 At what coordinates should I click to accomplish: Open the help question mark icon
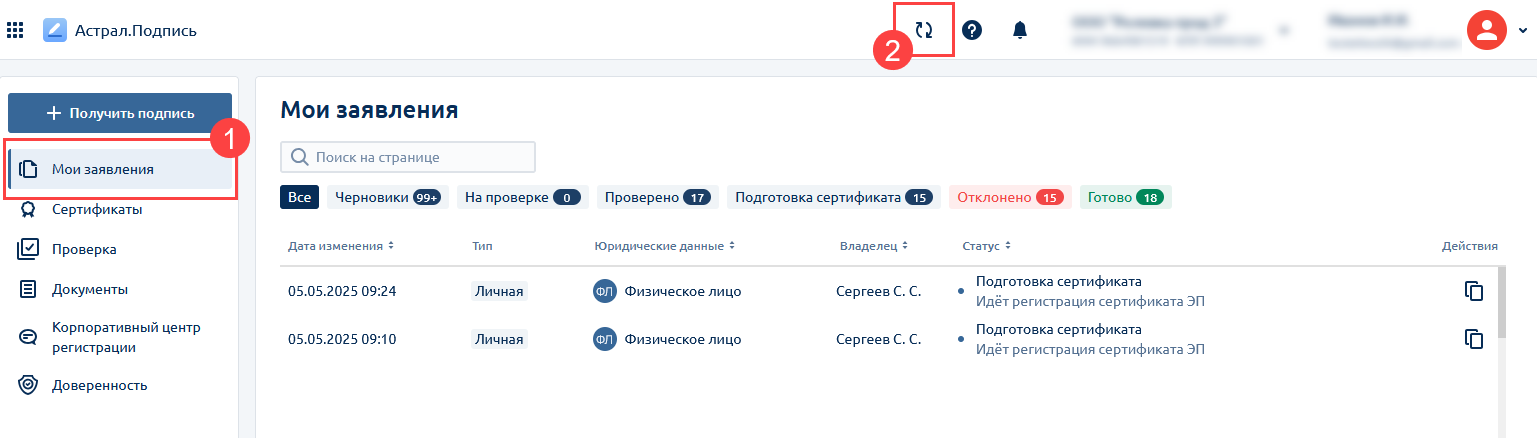coord(971,30)
